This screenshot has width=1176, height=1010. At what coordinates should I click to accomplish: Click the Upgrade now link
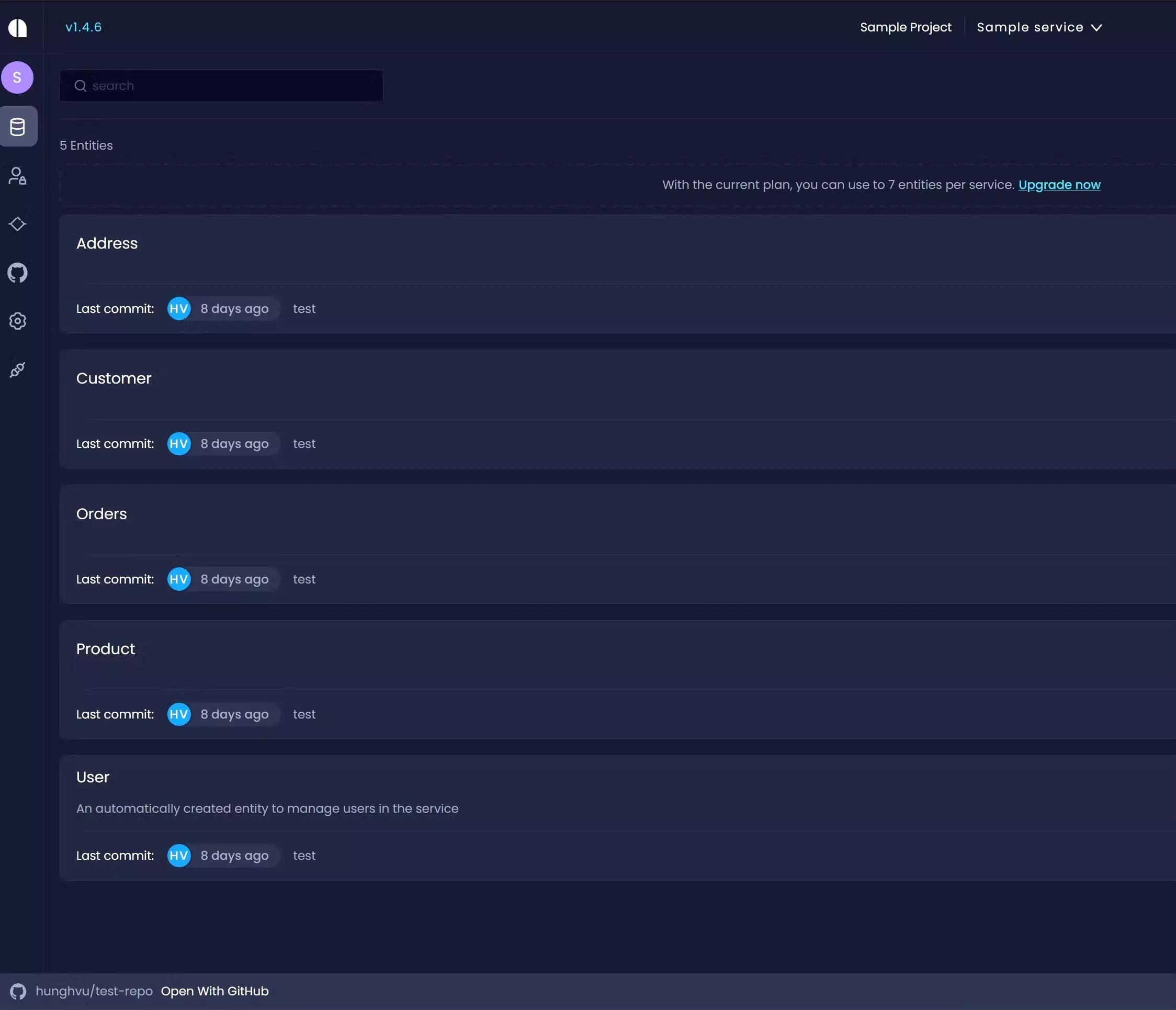[1059, 185]
